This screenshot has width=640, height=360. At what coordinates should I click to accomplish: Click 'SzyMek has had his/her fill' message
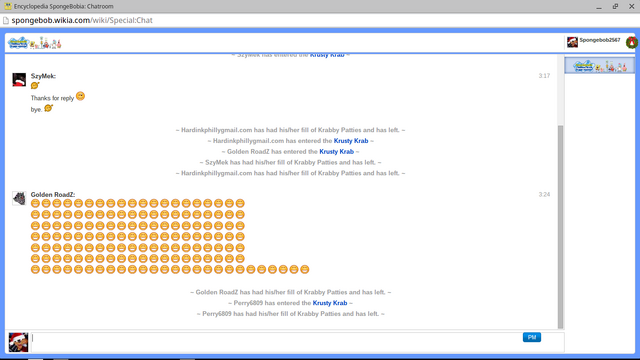291,162
